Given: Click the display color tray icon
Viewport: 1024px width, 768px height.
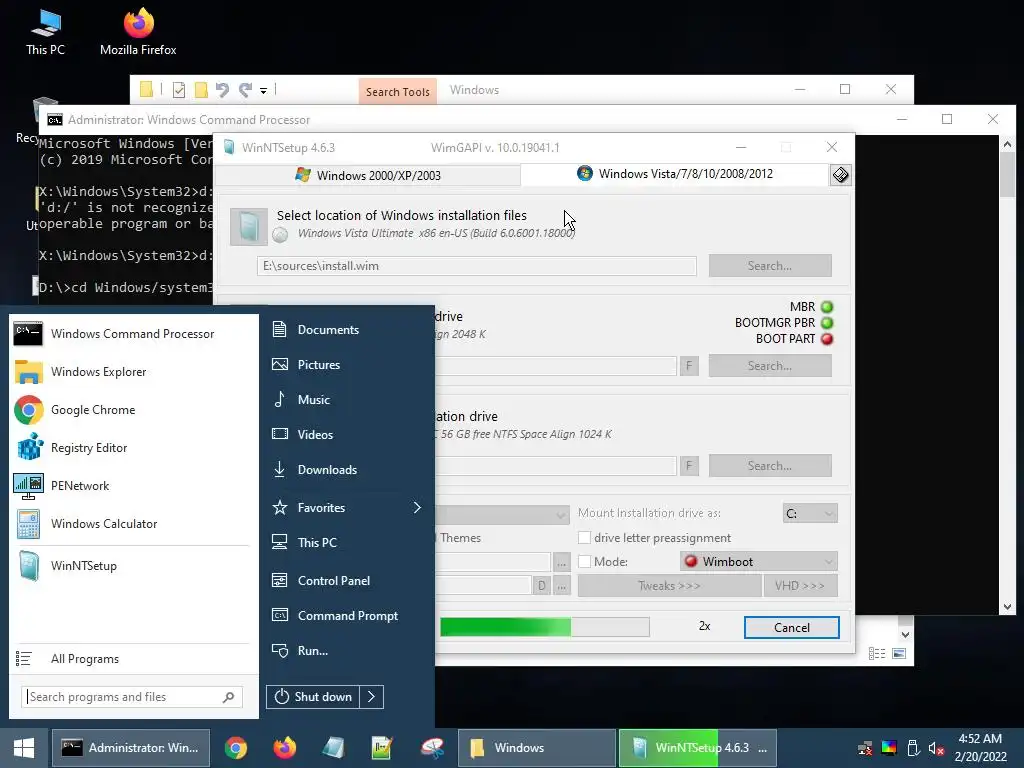Looking at the screenshot, I should coord(889,748).
